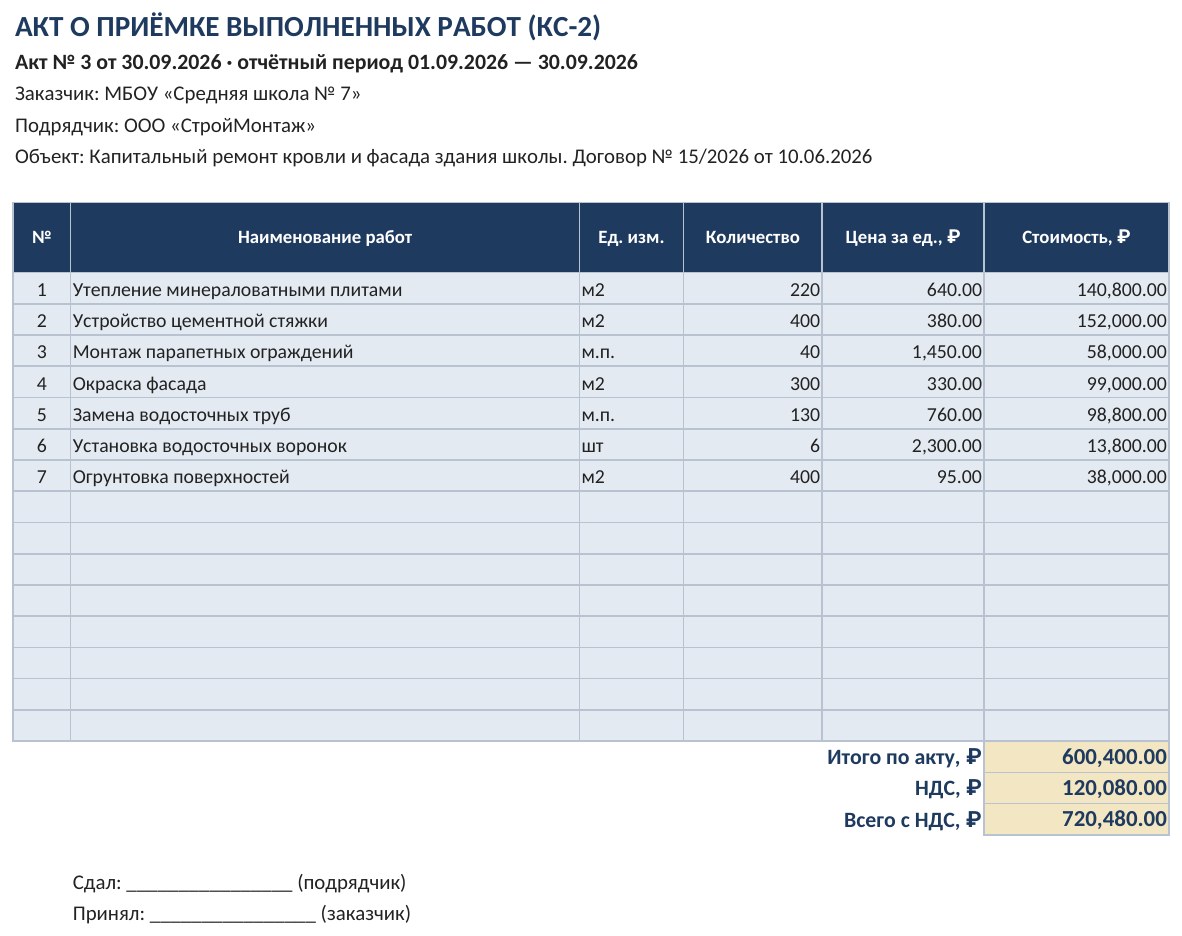Select row number '1'
Viewport: 1182px width, 936px height.
point(41,289)
